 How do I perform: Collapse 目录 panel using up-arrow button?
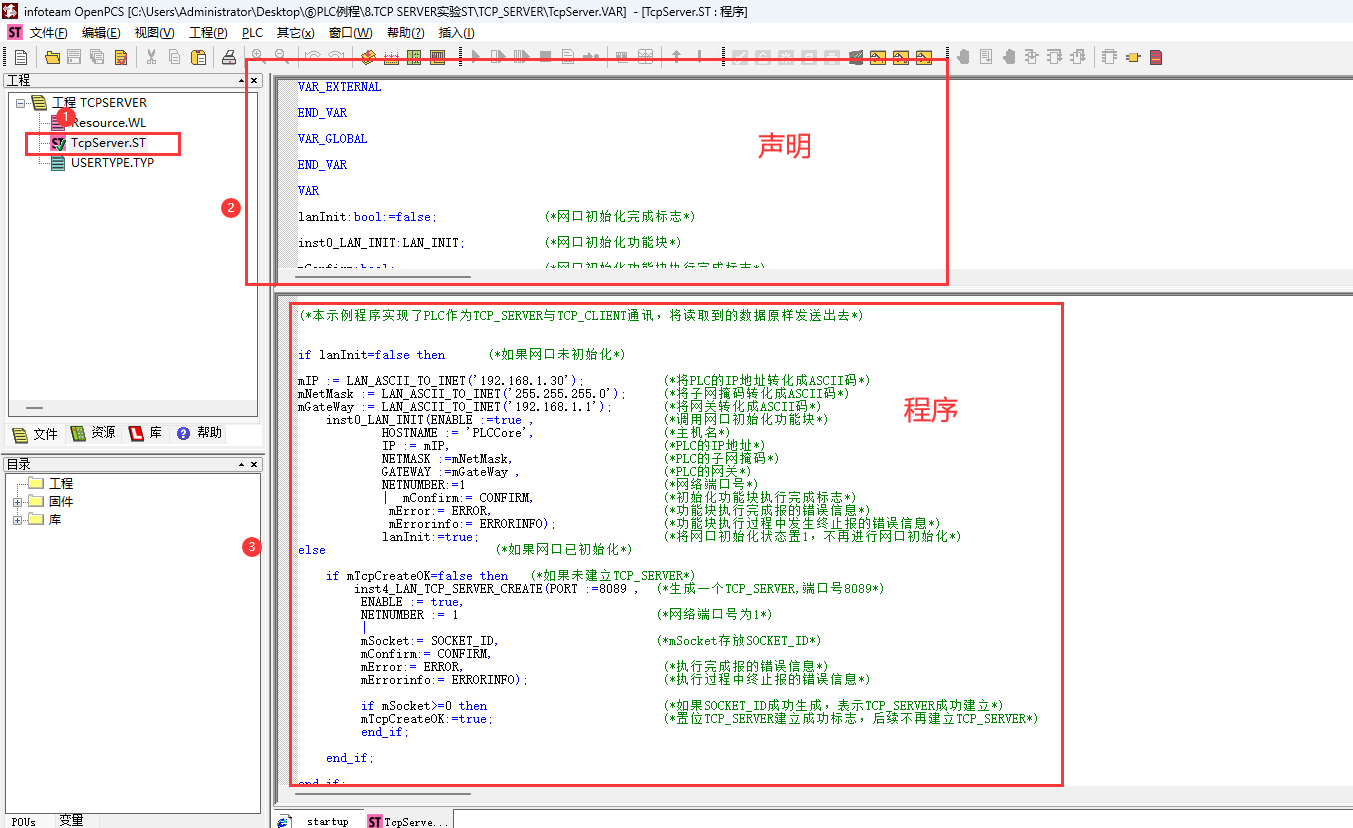coord(241,464)
